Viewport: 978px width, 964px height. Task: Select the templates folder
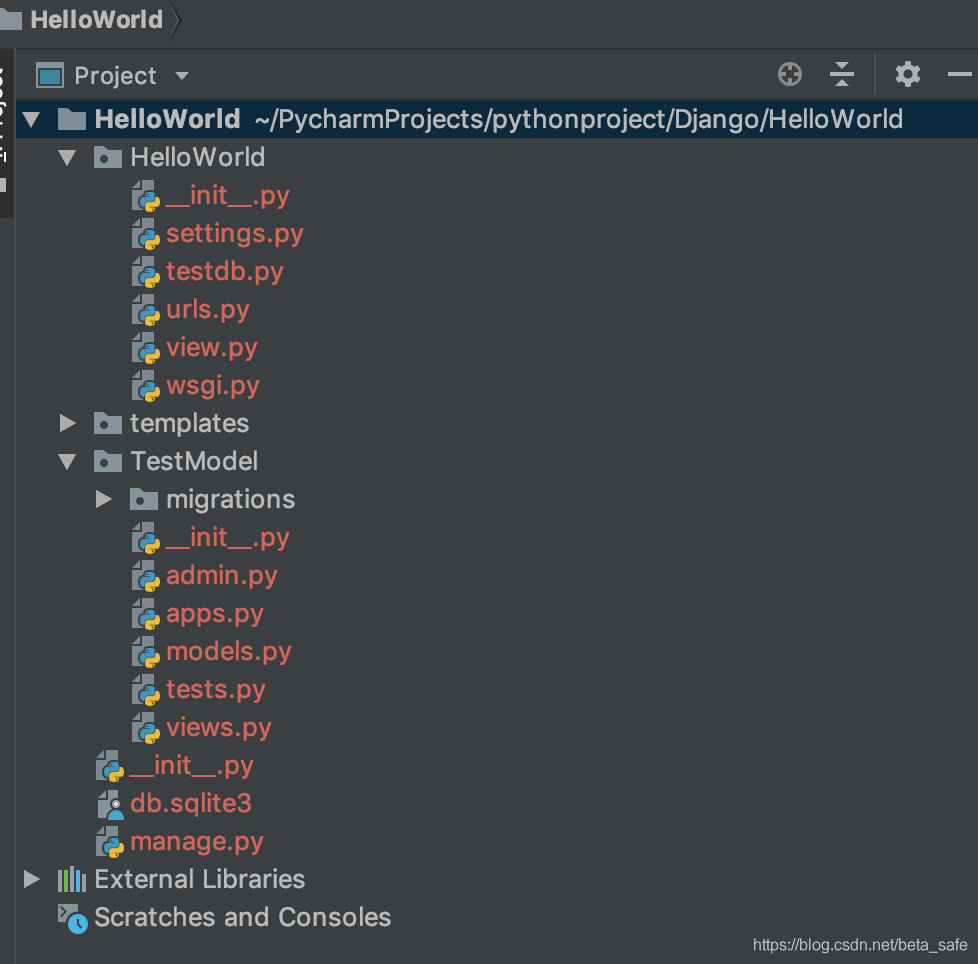(x=189, y=423)
